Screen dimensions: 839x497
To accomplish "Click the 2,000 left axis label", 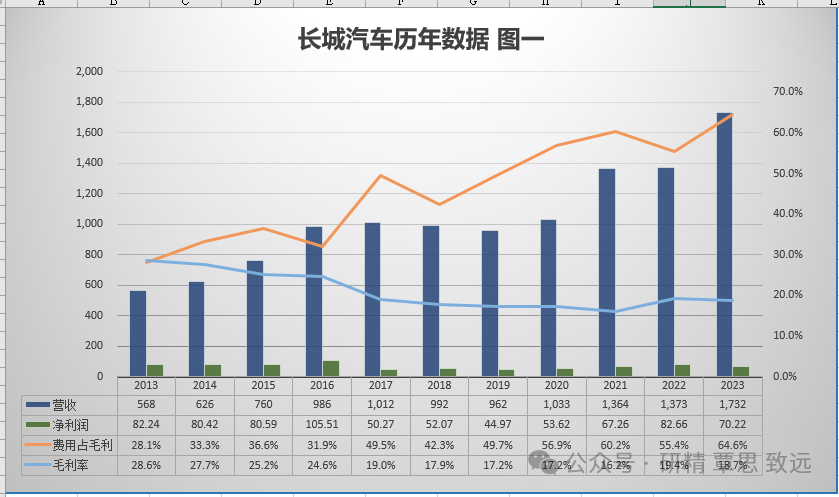I will (x=89, y=71).
